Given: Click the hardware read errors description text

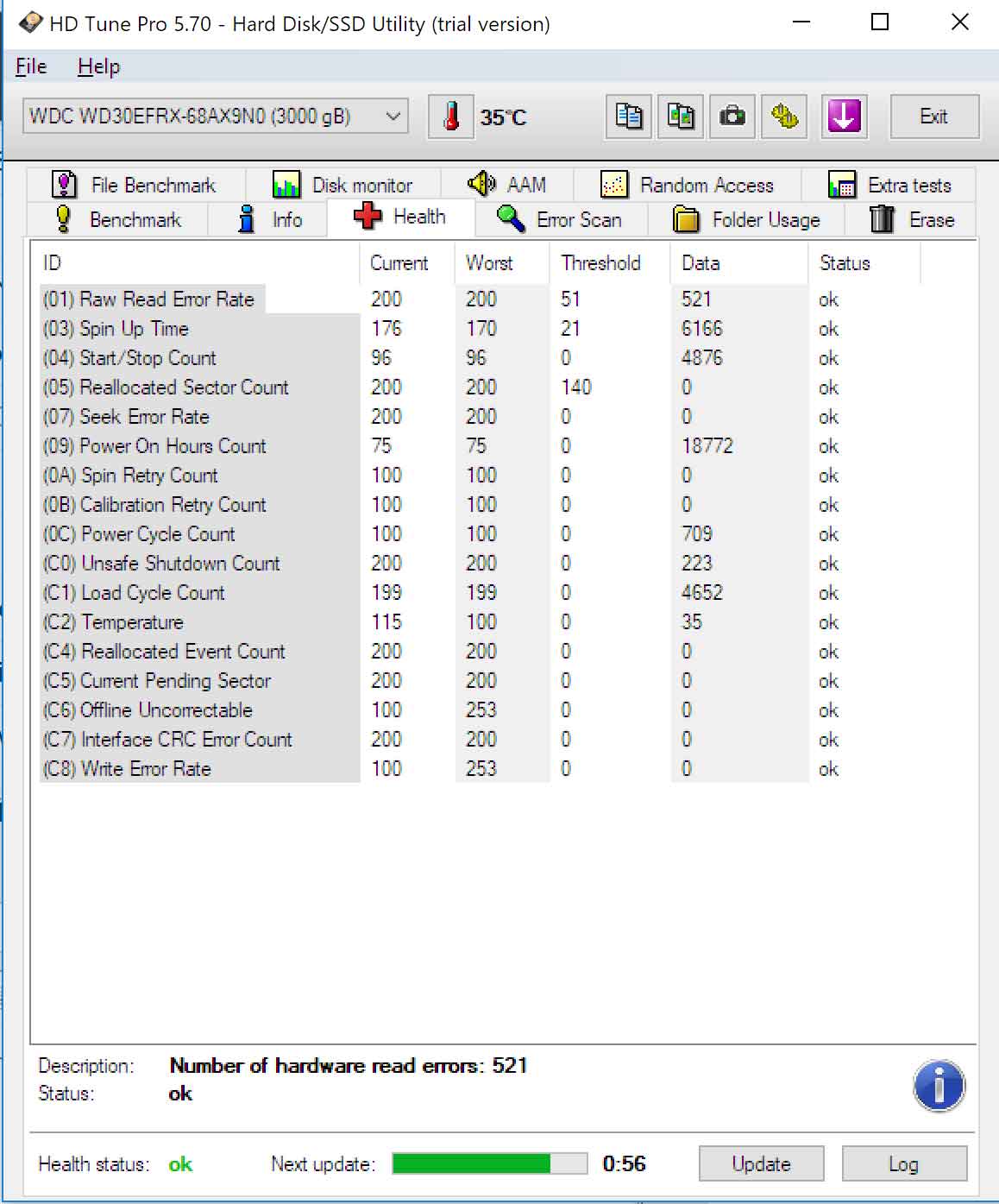Looking at the screenshot, I should tap(349, 1066).
